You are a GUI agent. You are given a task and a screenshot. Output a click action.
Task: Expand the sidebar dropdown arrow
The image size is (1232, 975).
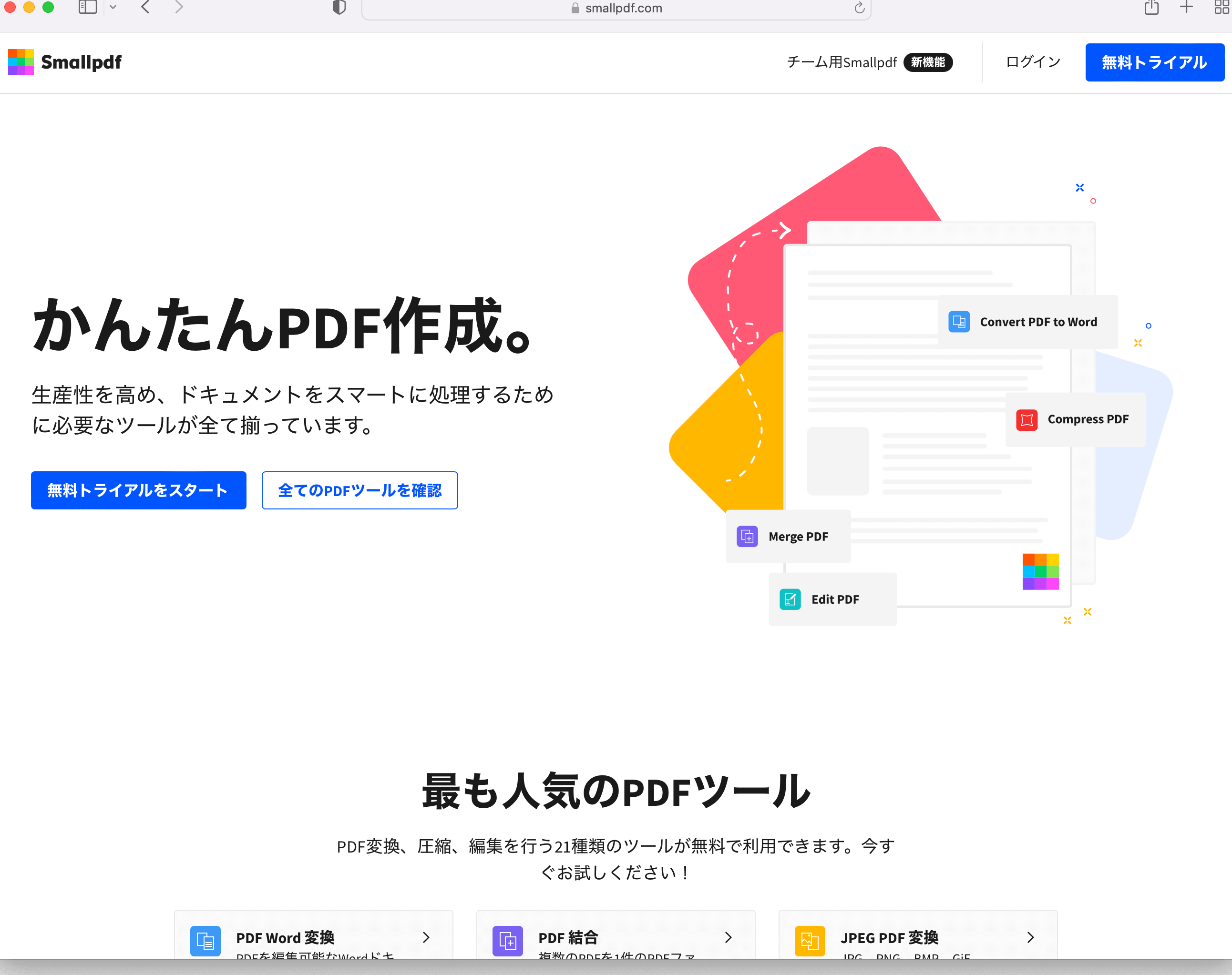(x=113, y=8)
